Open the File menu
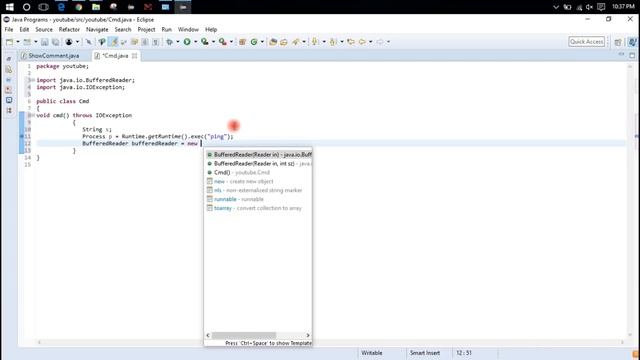 [x=9, y=29]
